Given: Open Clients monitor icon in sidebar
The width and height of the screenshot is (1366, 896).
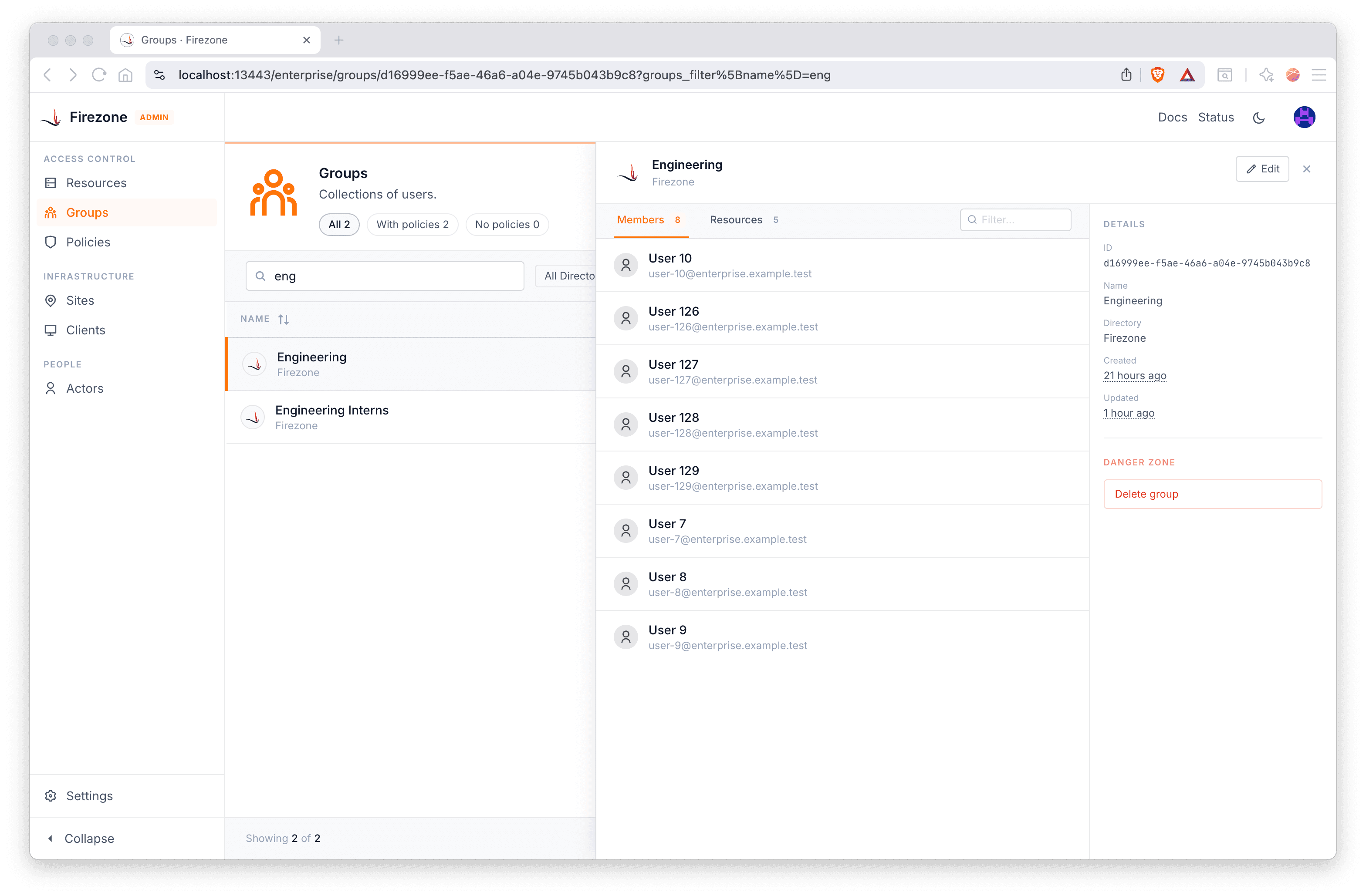Looking at the screenshot, I should pos(51,330).
